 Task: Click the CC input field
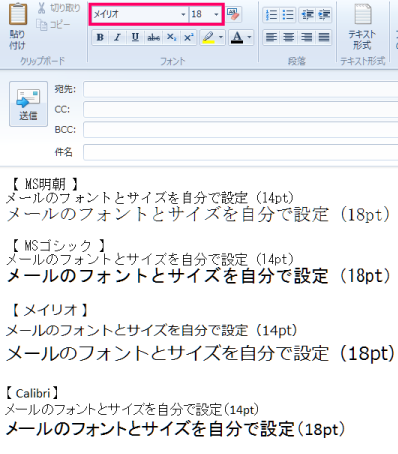click(x=240, y=110)
